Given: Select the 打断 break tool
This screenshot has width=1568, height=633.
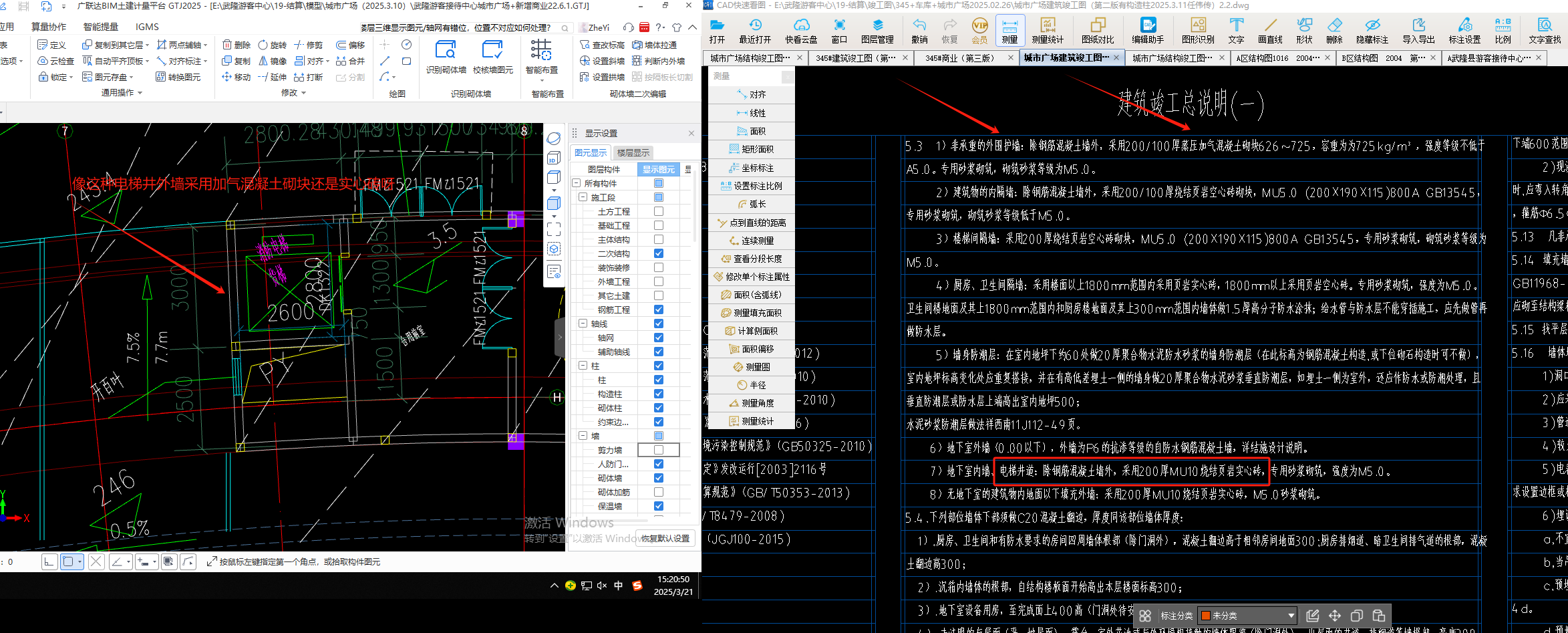Looking at the screenshot, I should click(x=309, y=77).
